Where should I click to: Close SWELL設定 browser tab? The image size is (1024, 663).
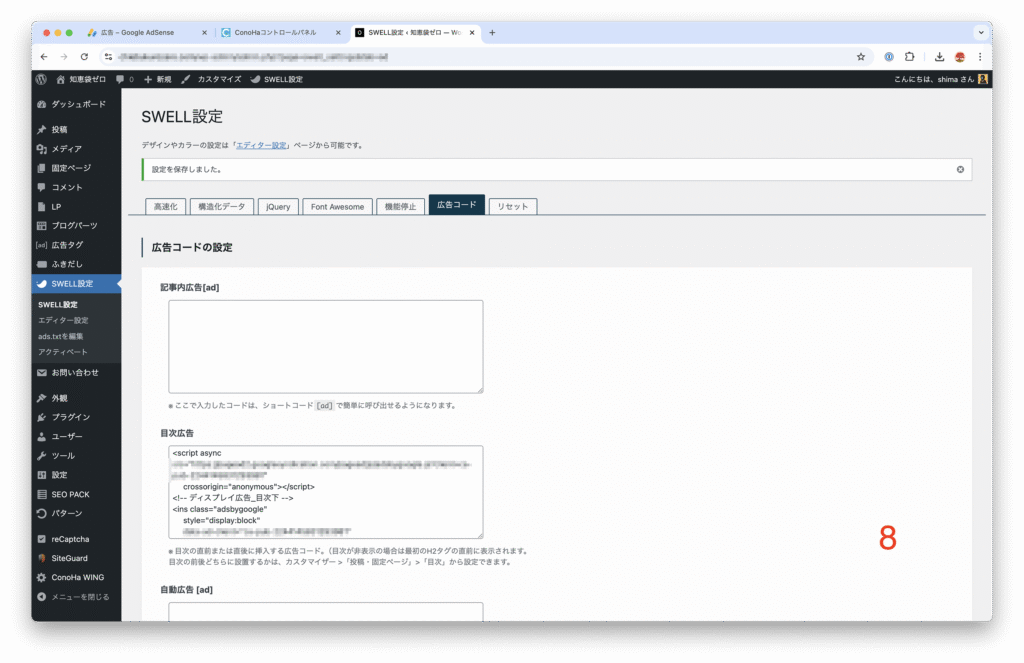click(x=472, y=32)
